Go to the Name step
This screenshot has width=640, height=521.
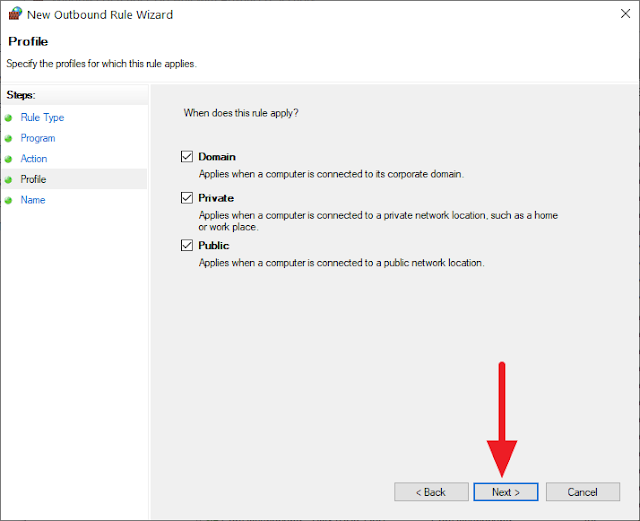[33, 200]
